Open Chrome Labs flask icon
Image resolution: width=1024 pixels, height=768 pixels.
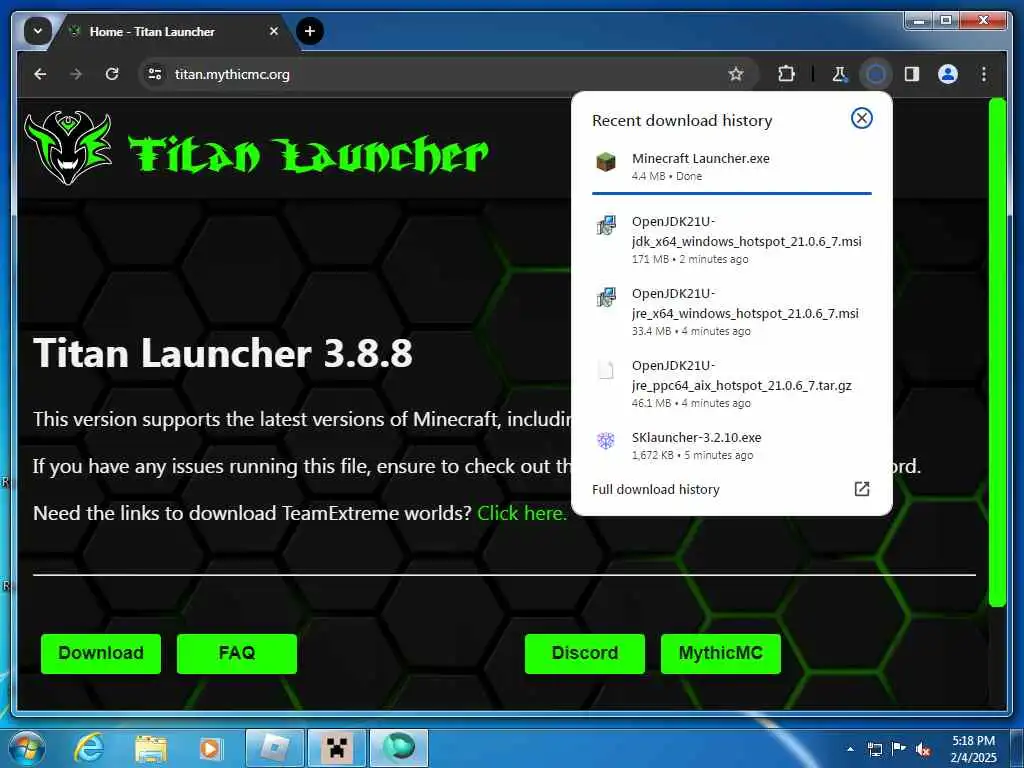tap(840, 74)
